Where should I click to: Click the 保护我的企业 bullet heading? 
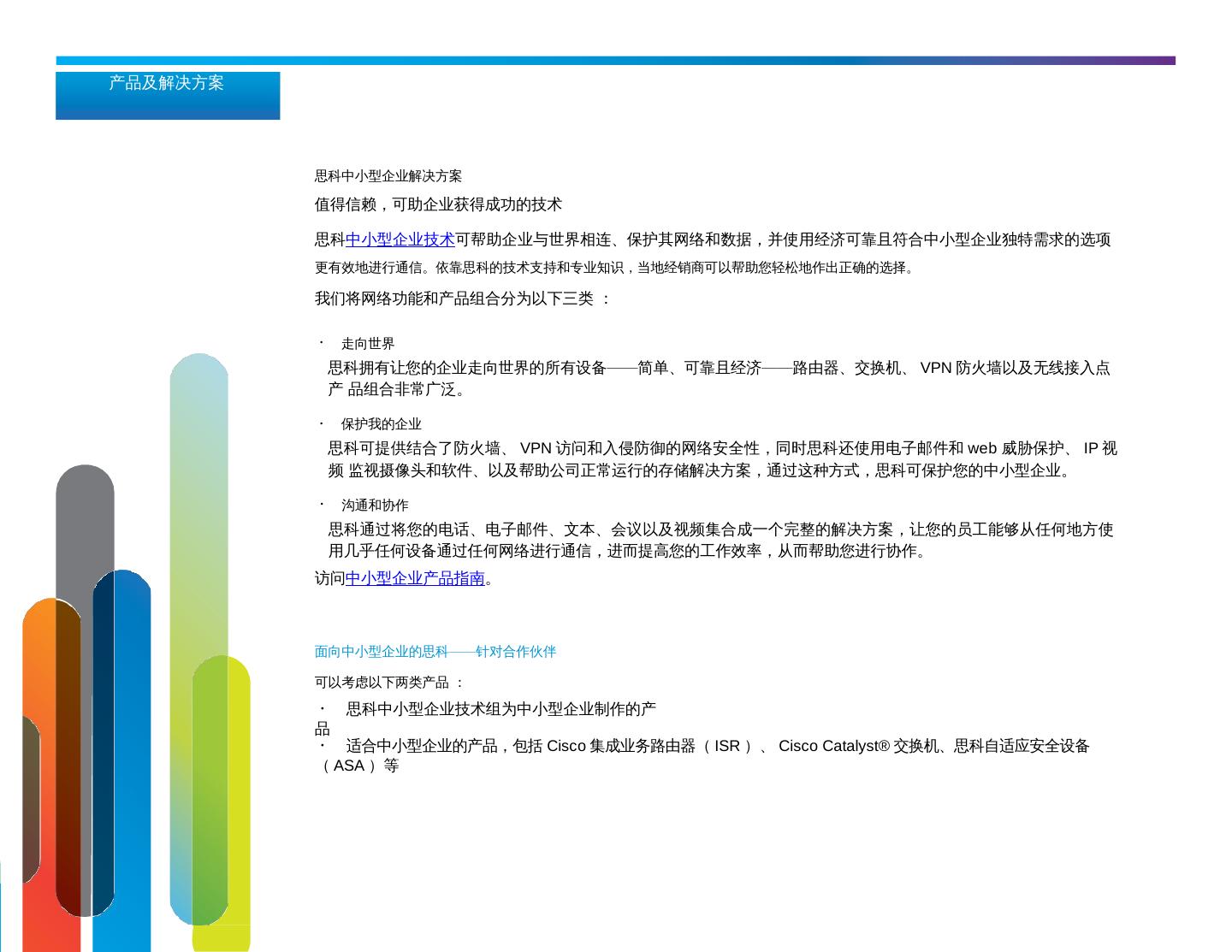(x=381, y=424)
